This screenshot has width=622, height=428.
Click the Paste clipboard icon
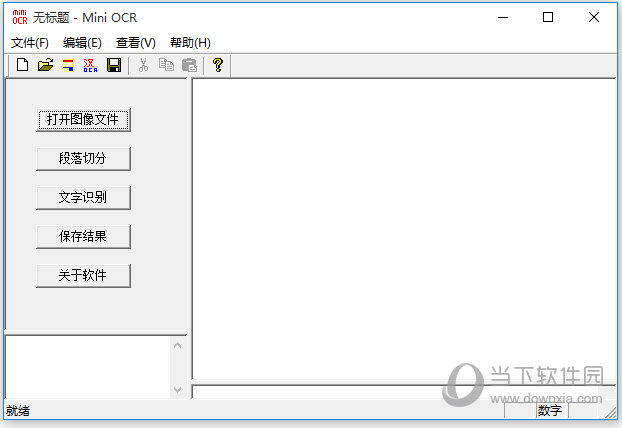[189, 65]
